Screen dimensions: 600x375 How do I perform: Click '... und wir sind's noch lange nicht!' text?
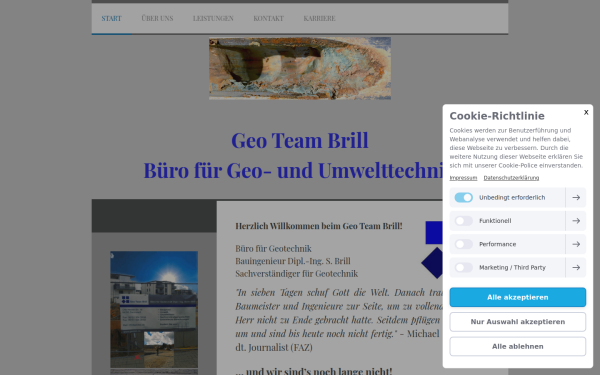point(314,371)
